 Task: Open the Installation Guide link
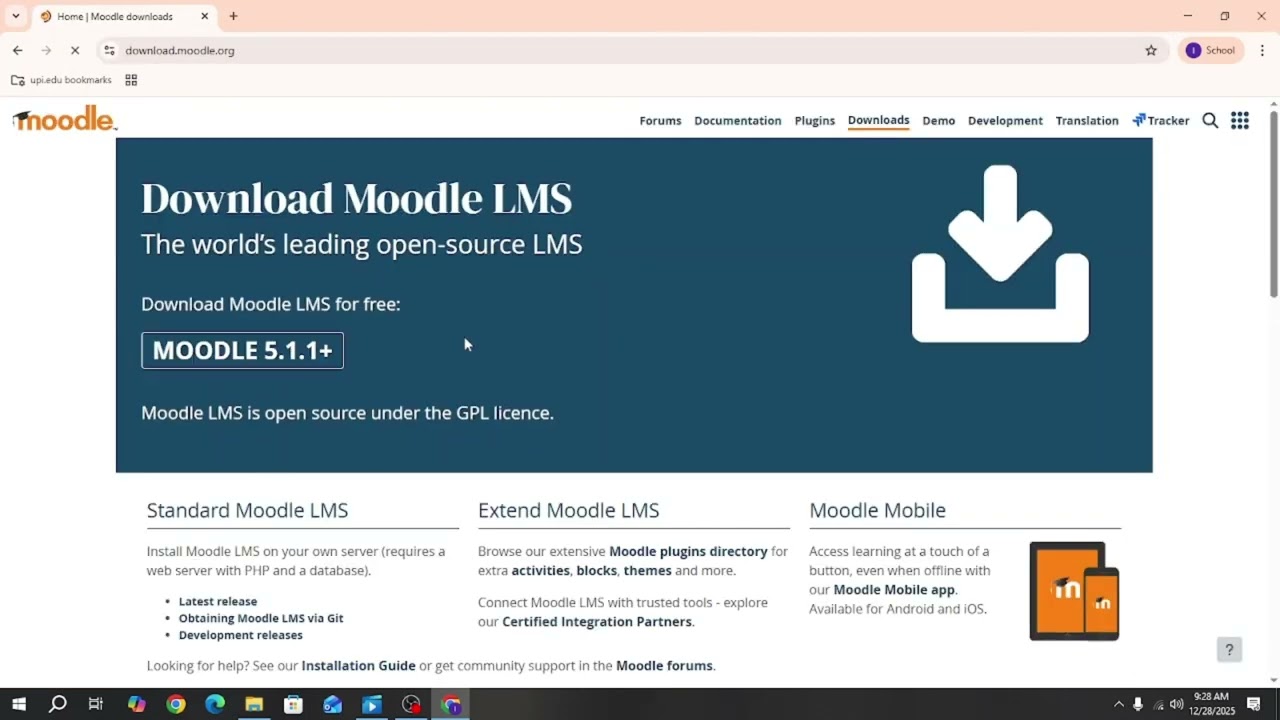point(358,665)
